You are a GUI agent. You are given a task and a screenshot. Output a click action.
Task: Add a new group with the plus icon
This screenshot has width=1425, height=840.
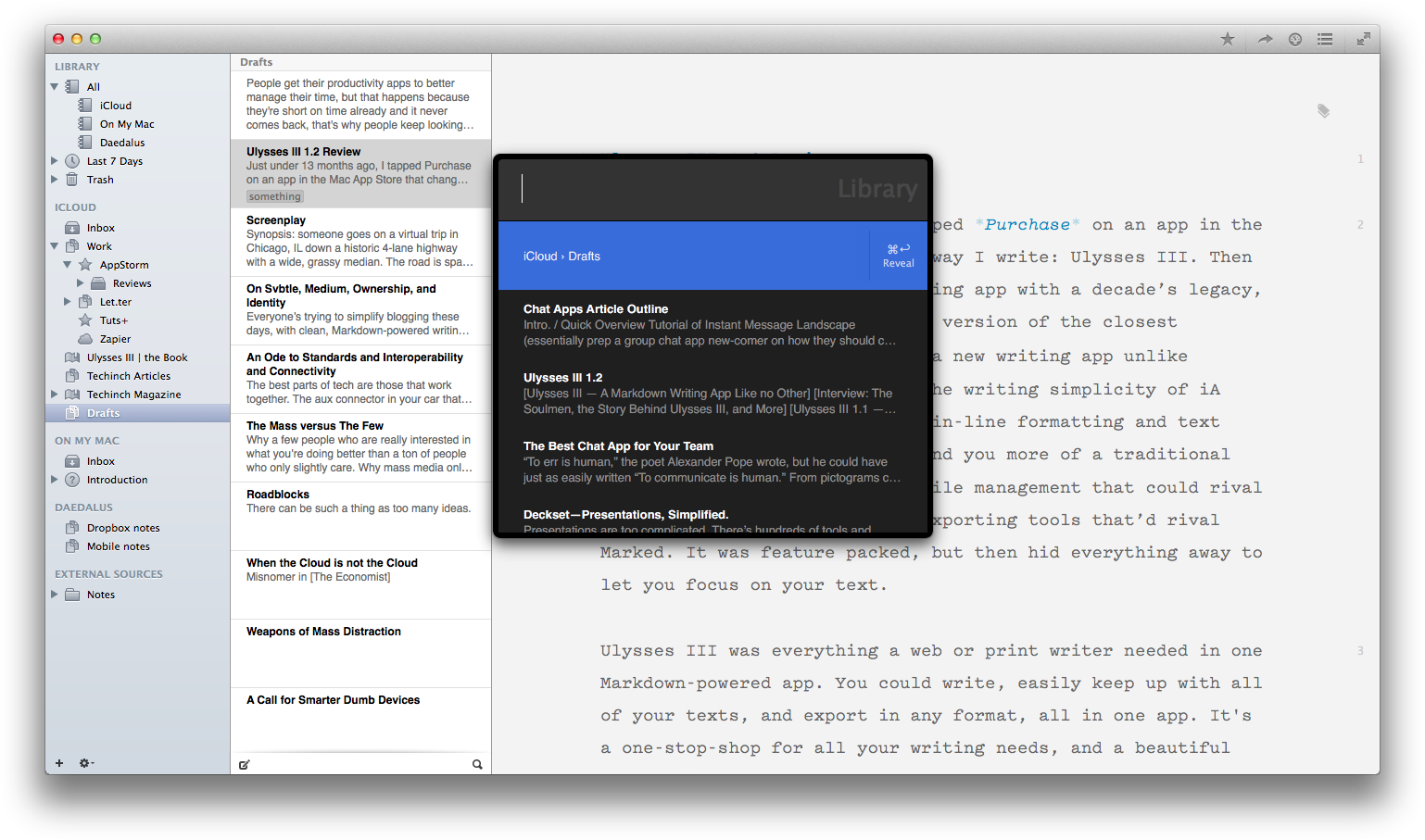pyautogui.click(x=59, y=763)
